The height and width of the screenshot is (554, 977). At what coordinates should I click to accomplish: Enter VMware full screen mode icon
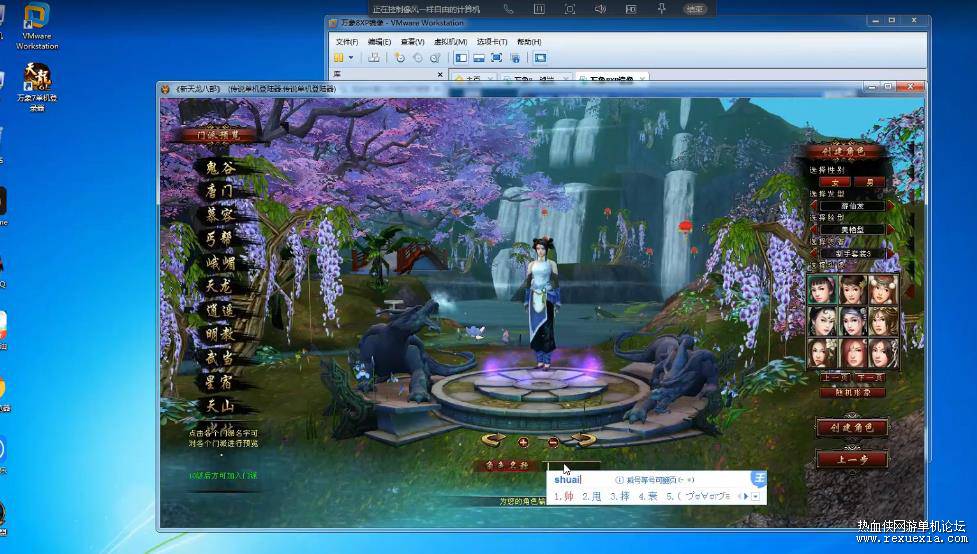pyautogui.click(x=497, y=57)
